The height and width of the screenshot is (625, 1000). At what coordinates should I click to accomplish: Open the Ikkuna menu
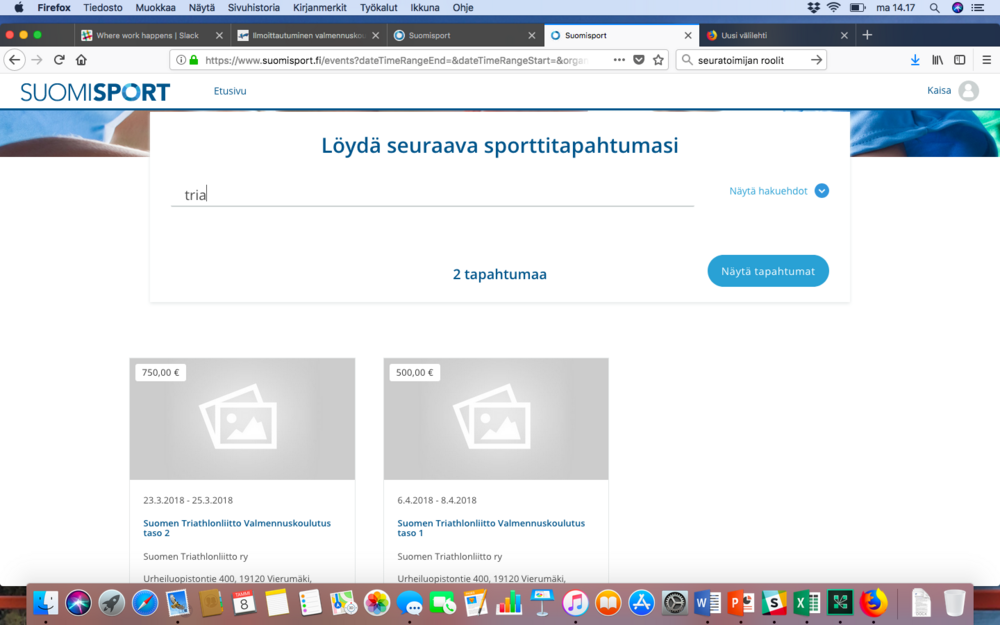point(425,8)
